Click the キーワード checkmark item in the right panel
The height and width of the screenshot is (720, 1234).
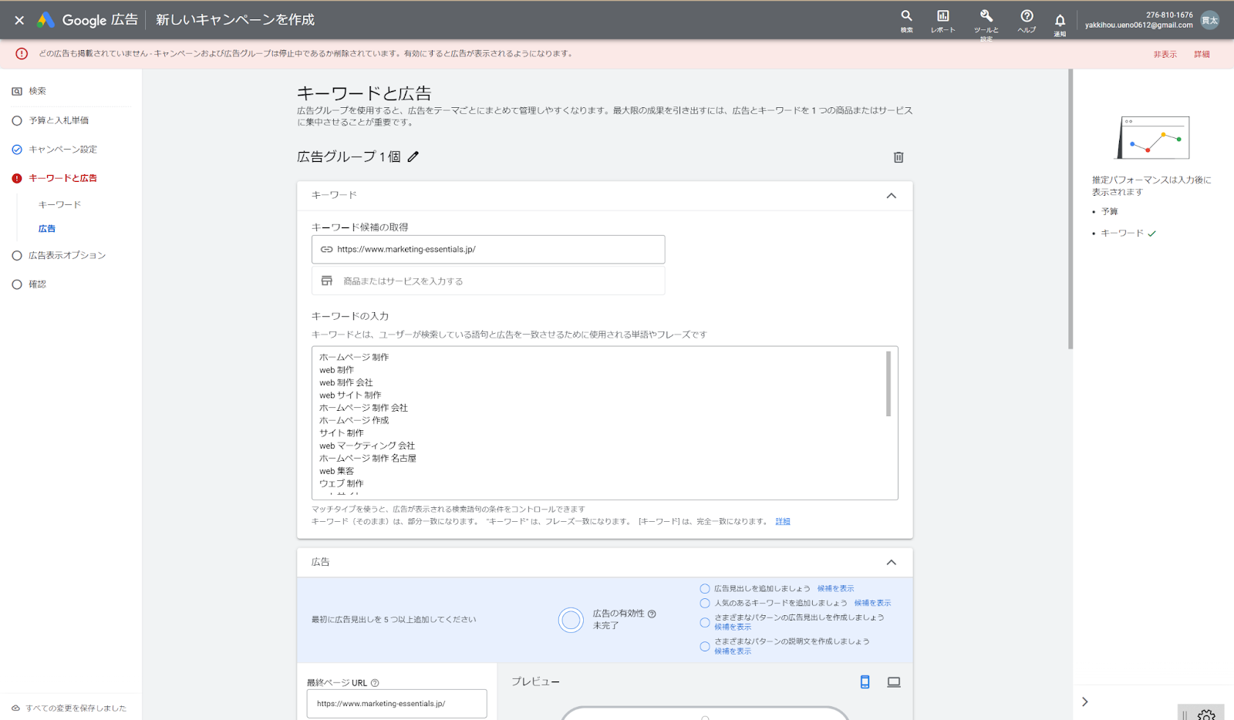(1128, 233)
